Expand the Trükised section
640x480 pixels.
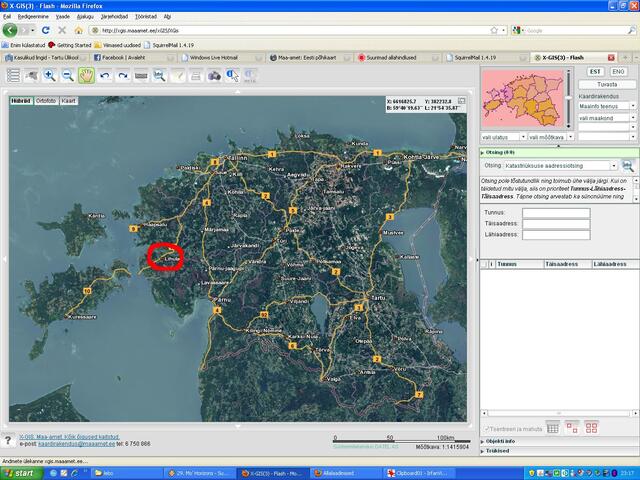pos(559,451)
